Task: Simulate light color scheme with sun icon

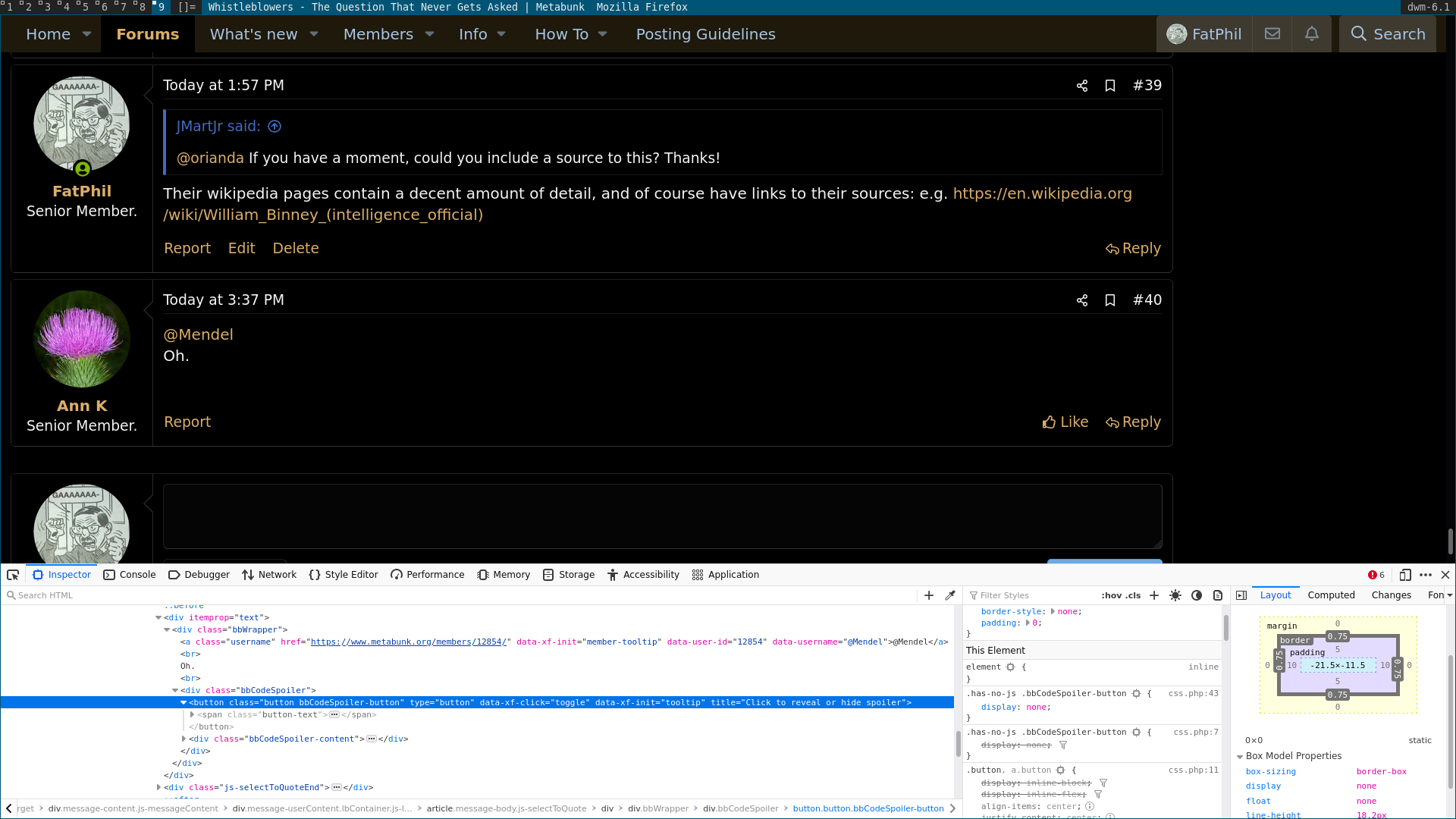Action: 1175,595
